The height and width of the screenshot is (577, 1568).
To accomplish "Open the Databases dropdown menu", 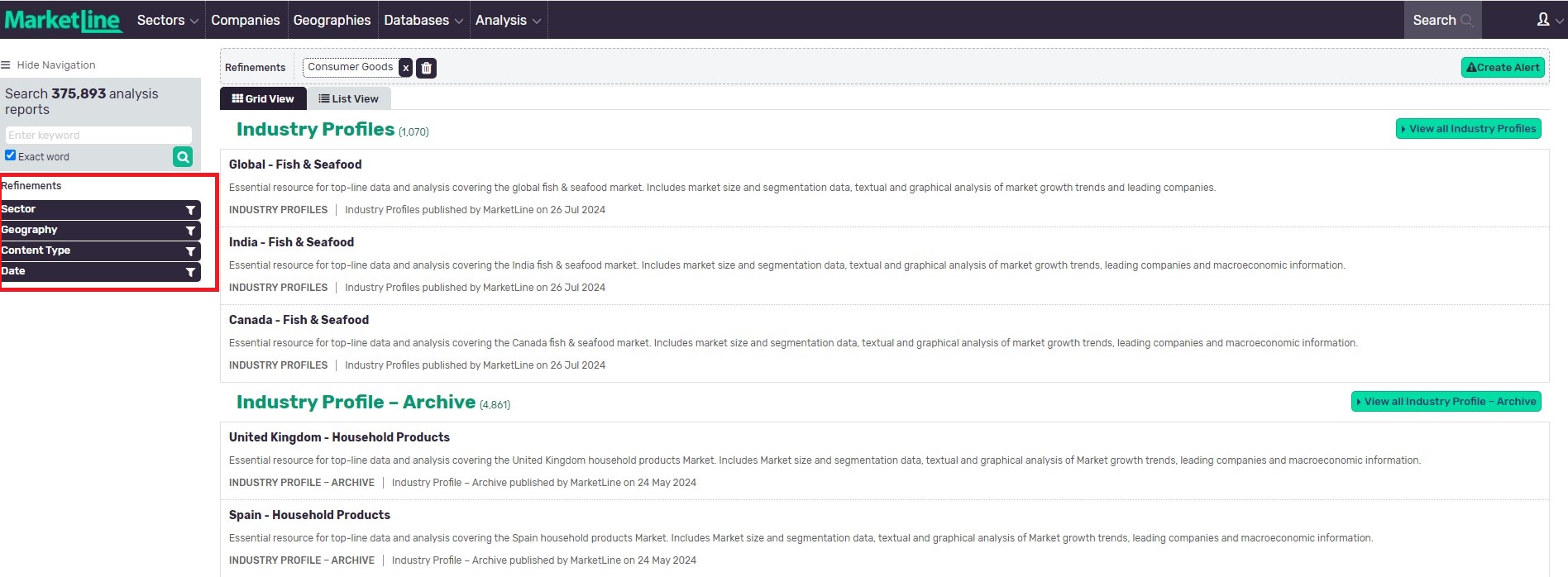I will point(423,20).
